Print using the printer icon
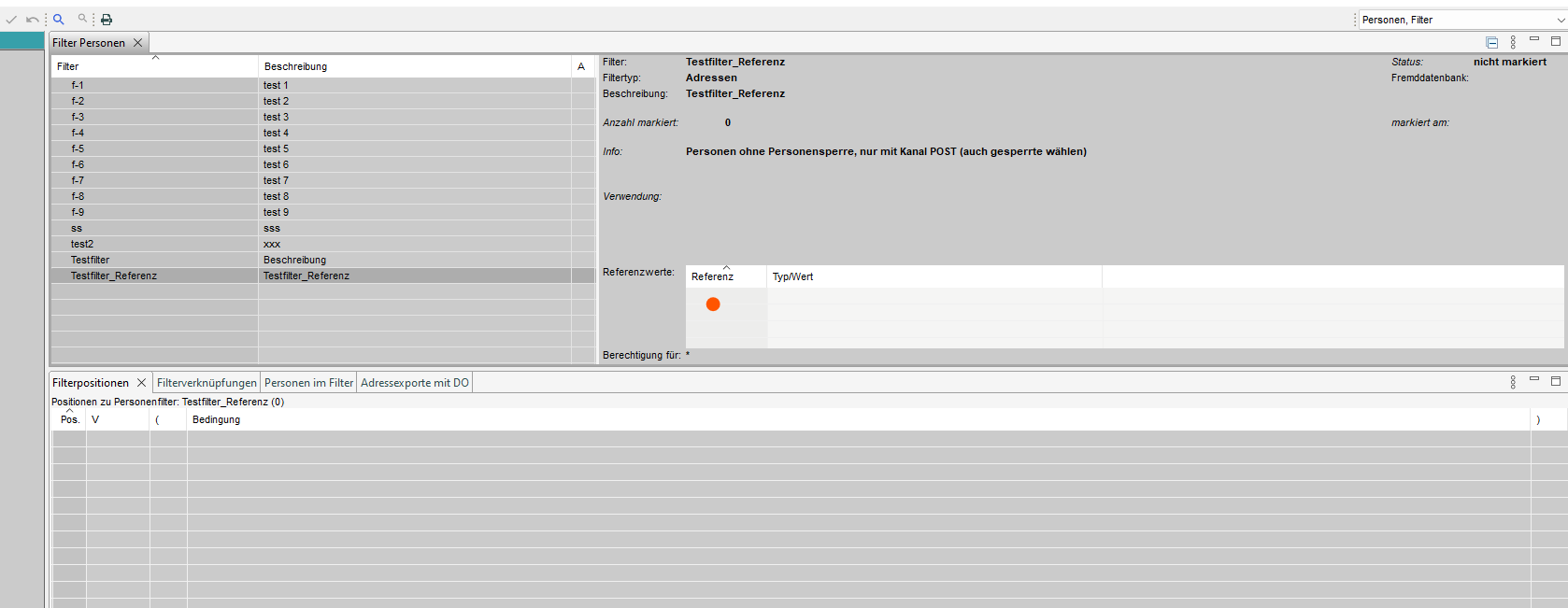1568x608 pixels. [107, 20]
